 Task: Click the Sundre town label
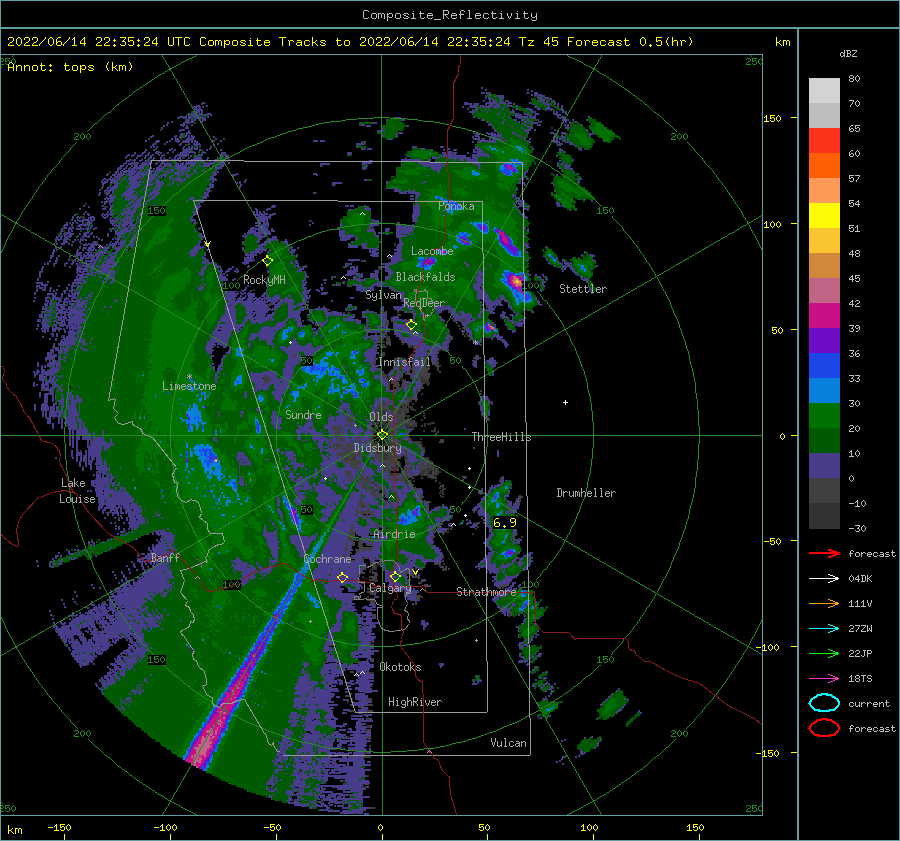point(303,414)
